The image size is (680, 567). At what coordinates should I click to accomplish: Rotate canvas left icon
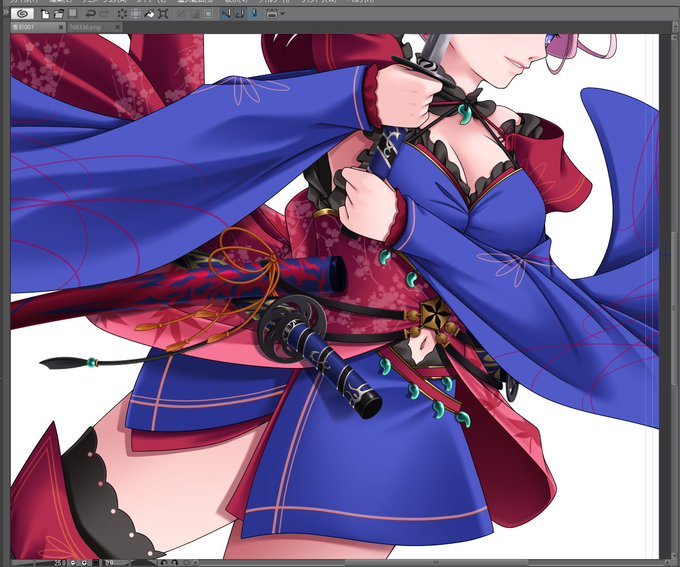pyautogui.click(x=164, y=563)
